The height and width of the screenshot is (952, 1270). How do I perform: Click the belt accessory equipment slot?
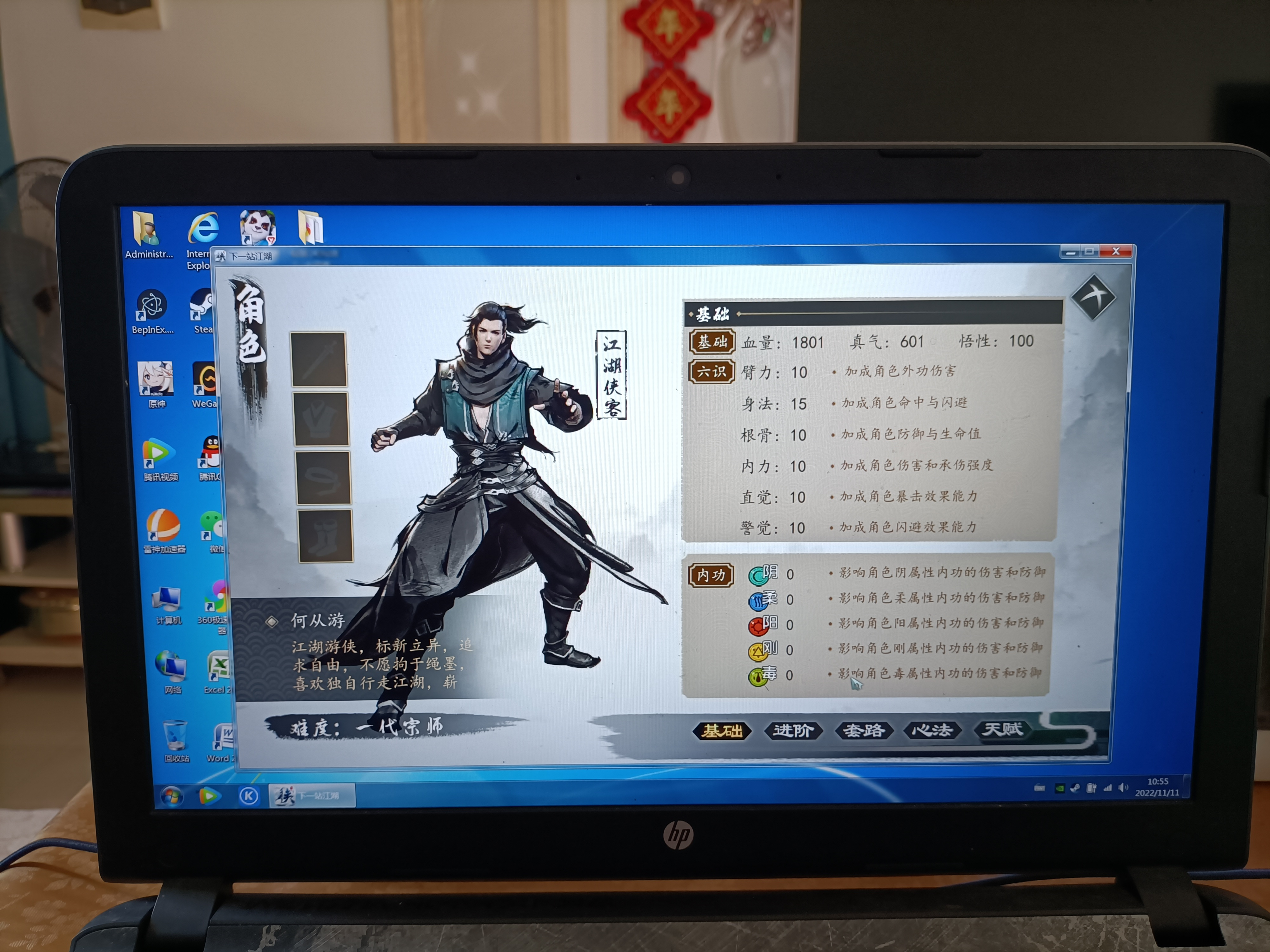[x=324, y=478]
